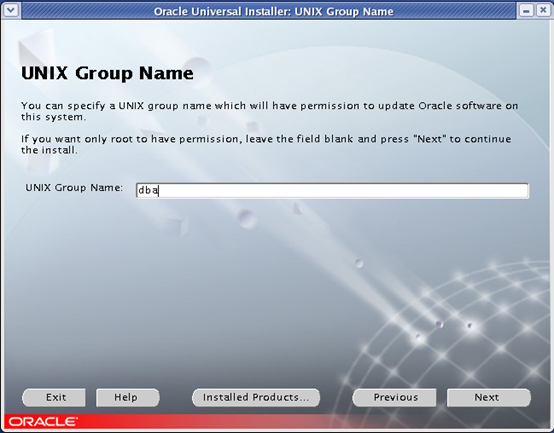Close the installer window
The height and width of the screenshot is (433, 554).
pyautogui.click(x=543, y=11)
